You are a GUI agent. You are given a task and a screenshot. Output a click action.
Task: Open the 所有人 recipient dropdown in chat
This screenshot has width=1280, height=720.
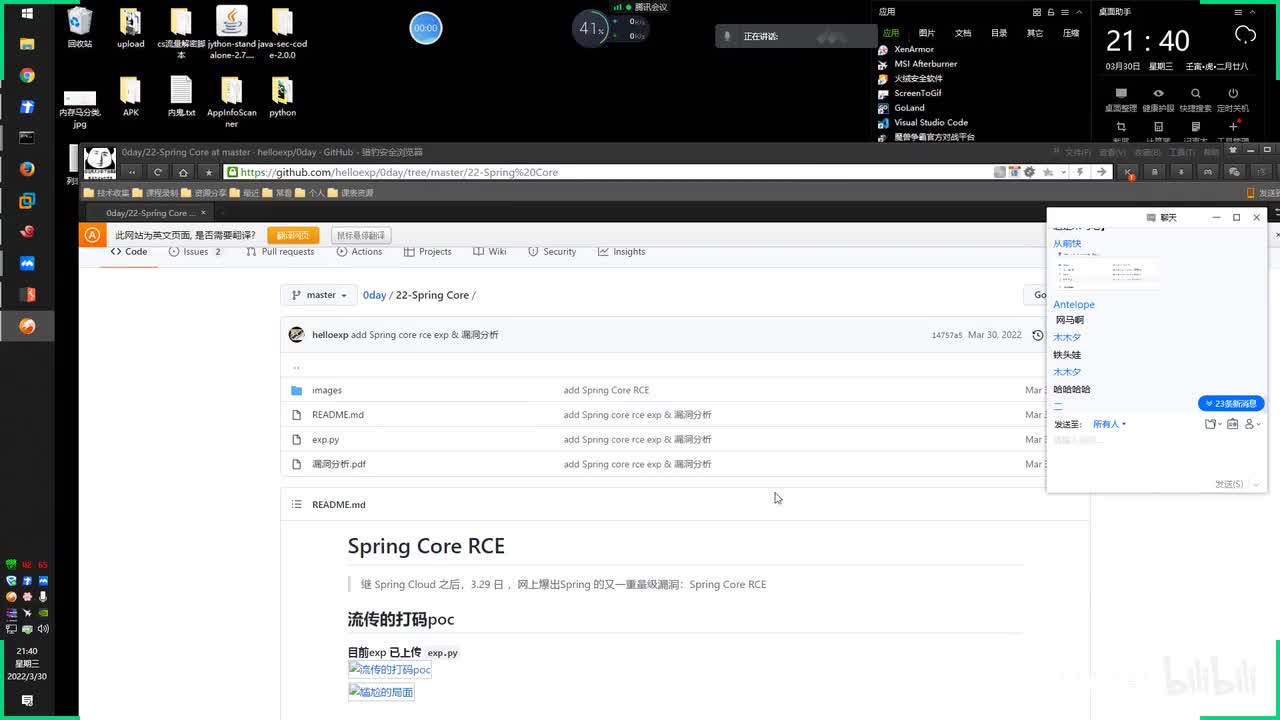[1109, 424]
